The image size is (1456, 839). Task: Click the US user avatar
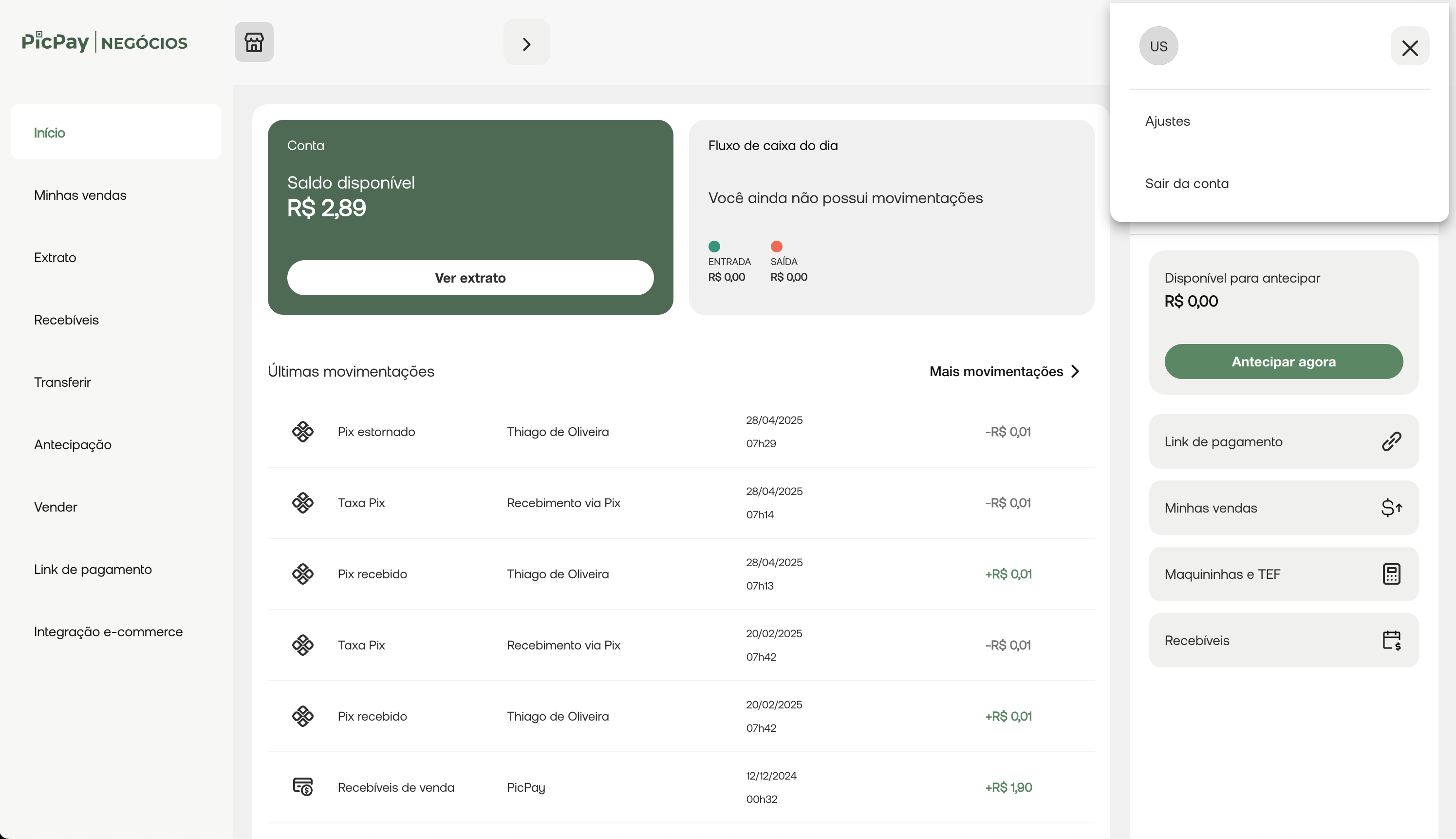click(x=1158, y=46)
